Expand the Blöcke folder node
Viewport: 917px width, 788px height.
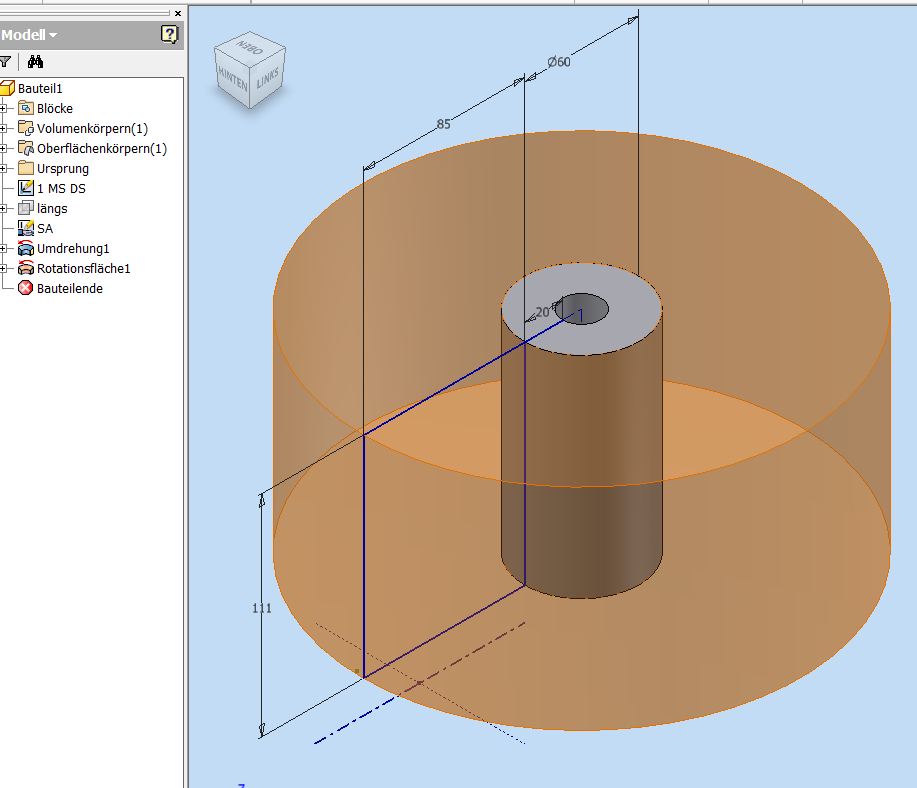pyautogui.click(x=5, y=108)
